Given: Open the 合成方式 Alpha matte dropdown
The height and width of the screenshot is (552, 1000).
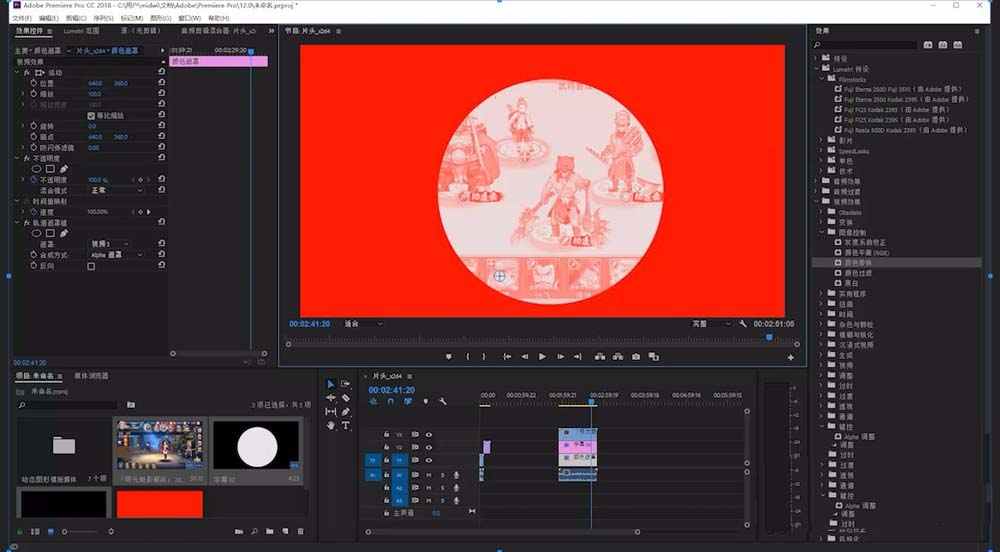Looking at the screenshot, I should [117, 255].
